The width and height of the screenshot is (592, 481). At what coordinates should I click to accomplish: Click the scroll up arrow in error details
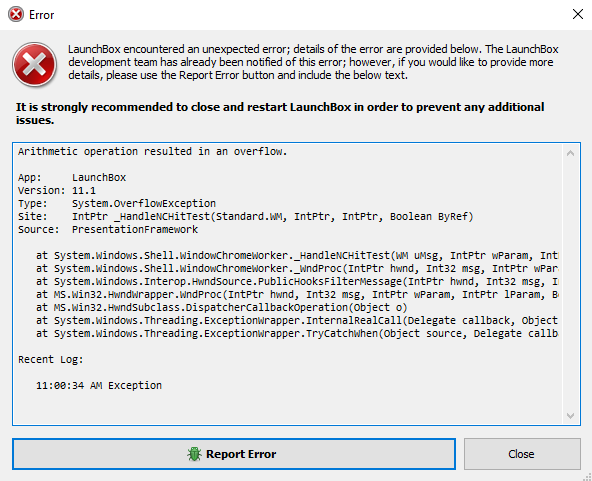point(570,153)
